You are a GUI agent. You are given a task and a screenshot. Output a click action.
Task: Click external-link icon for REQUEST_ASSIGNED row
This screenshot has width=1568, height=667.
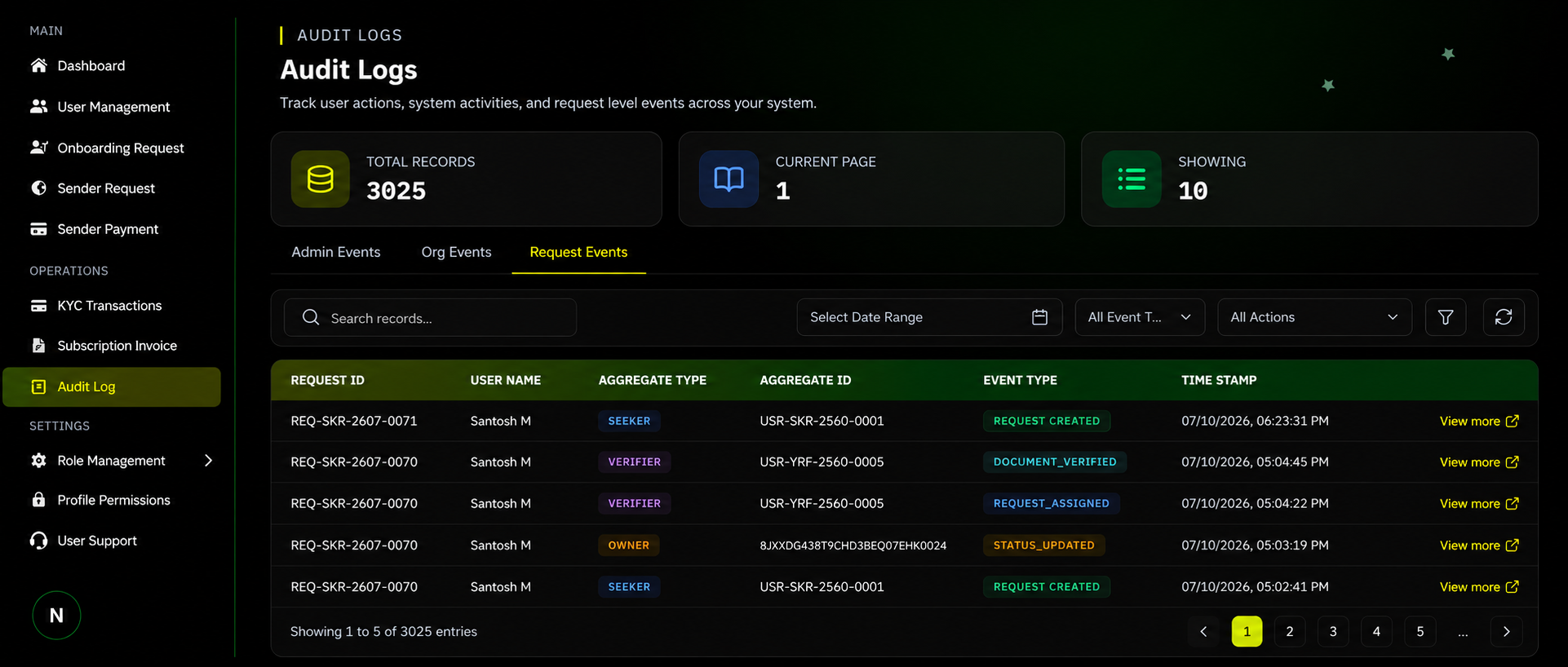[1512, 503]
